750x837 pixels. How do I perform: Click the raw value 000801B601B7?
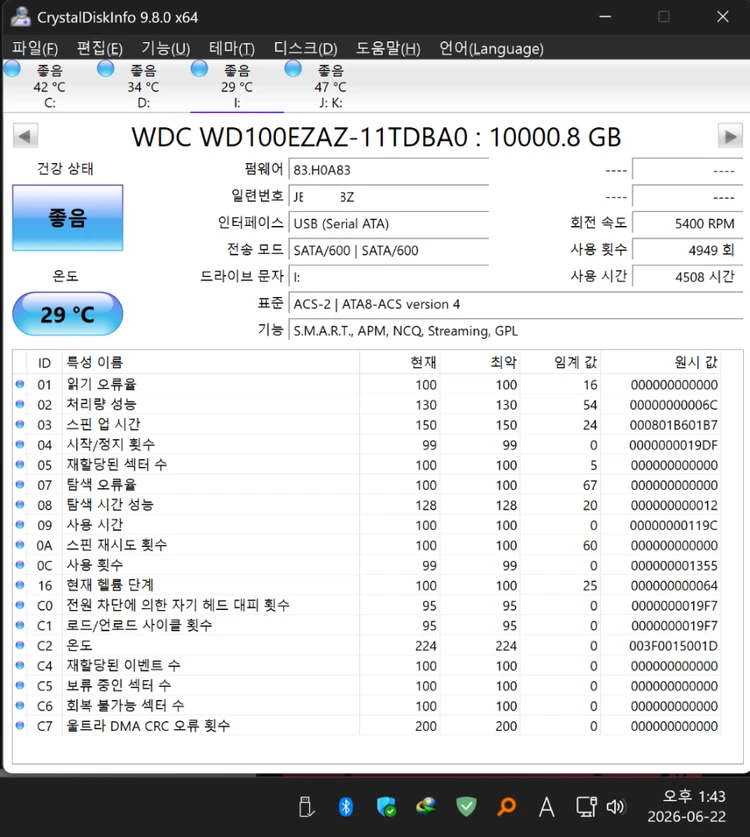674,425
